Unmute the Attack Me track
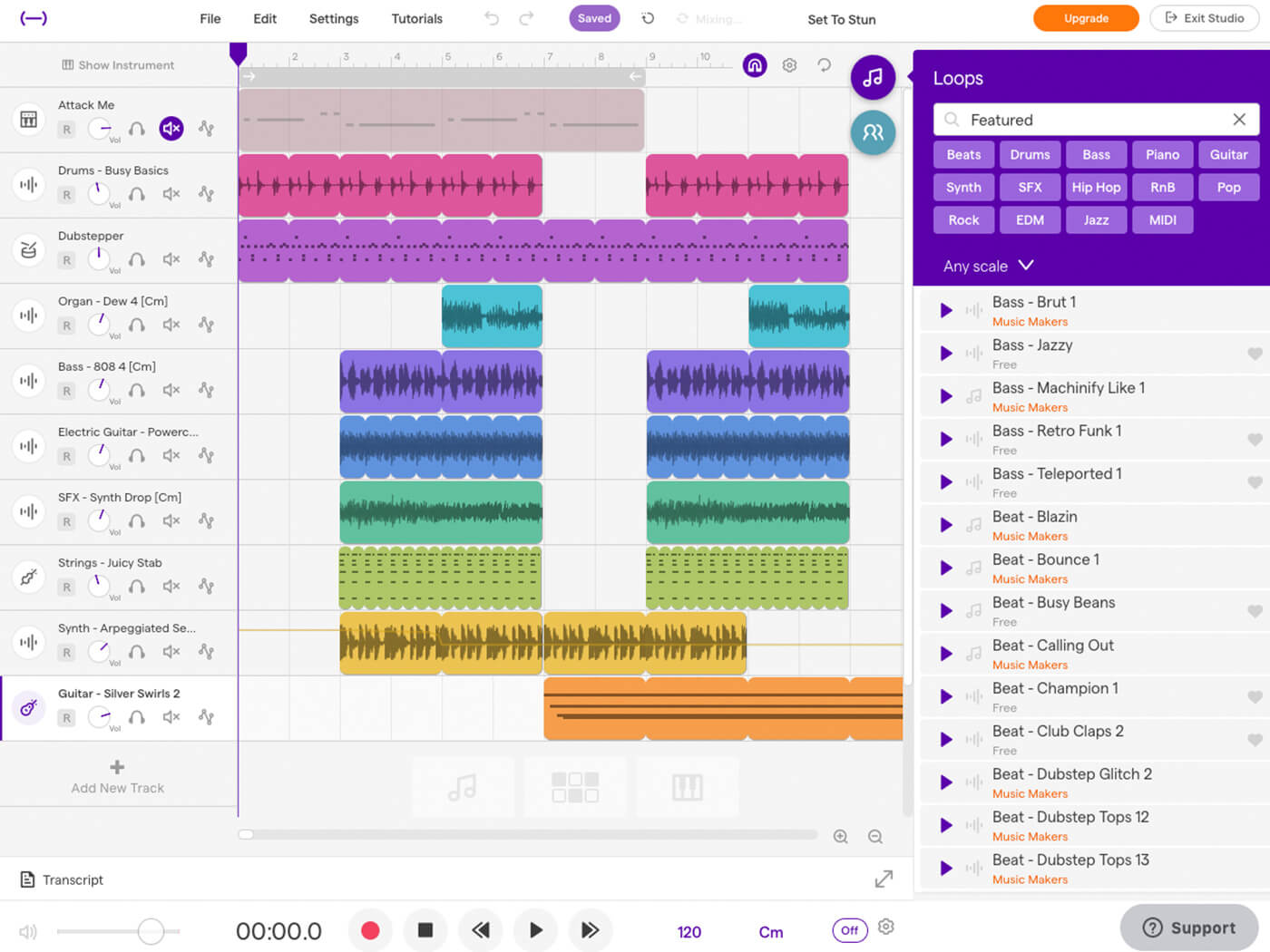Image resolution: width=1270 pixels, height=952 pixels. 171,129
